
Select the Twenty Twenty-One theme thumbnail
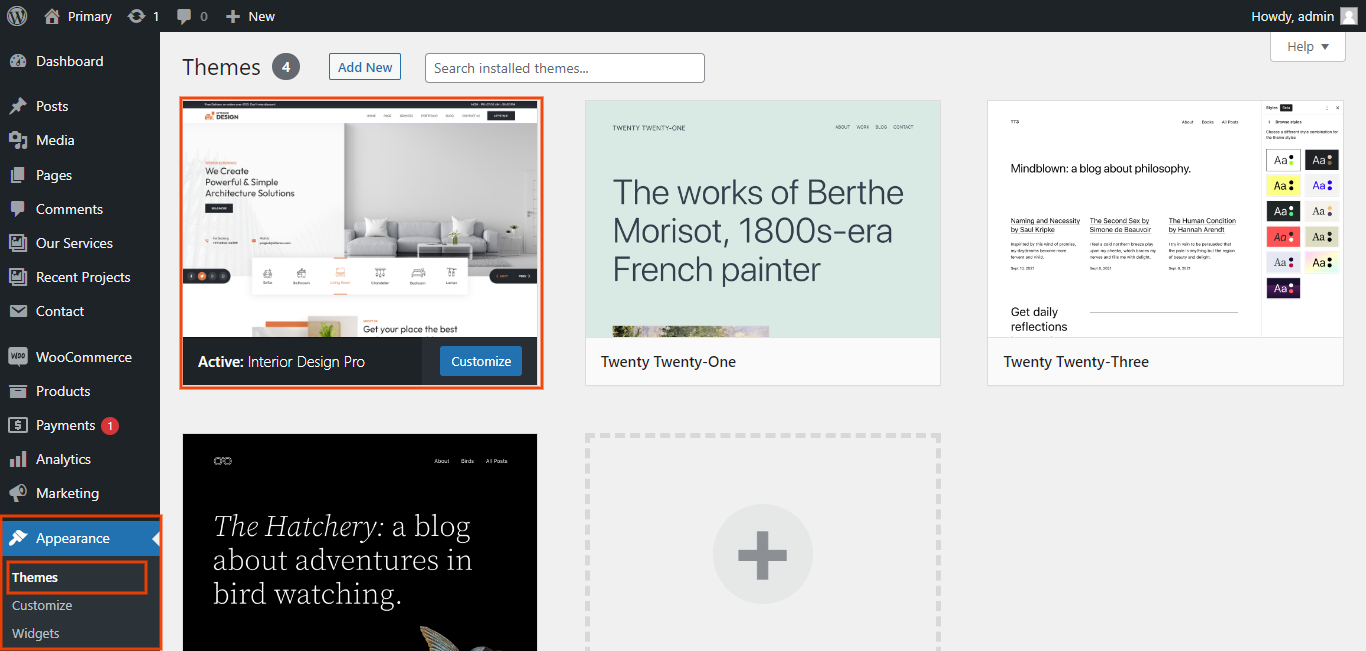pos(762,219)
